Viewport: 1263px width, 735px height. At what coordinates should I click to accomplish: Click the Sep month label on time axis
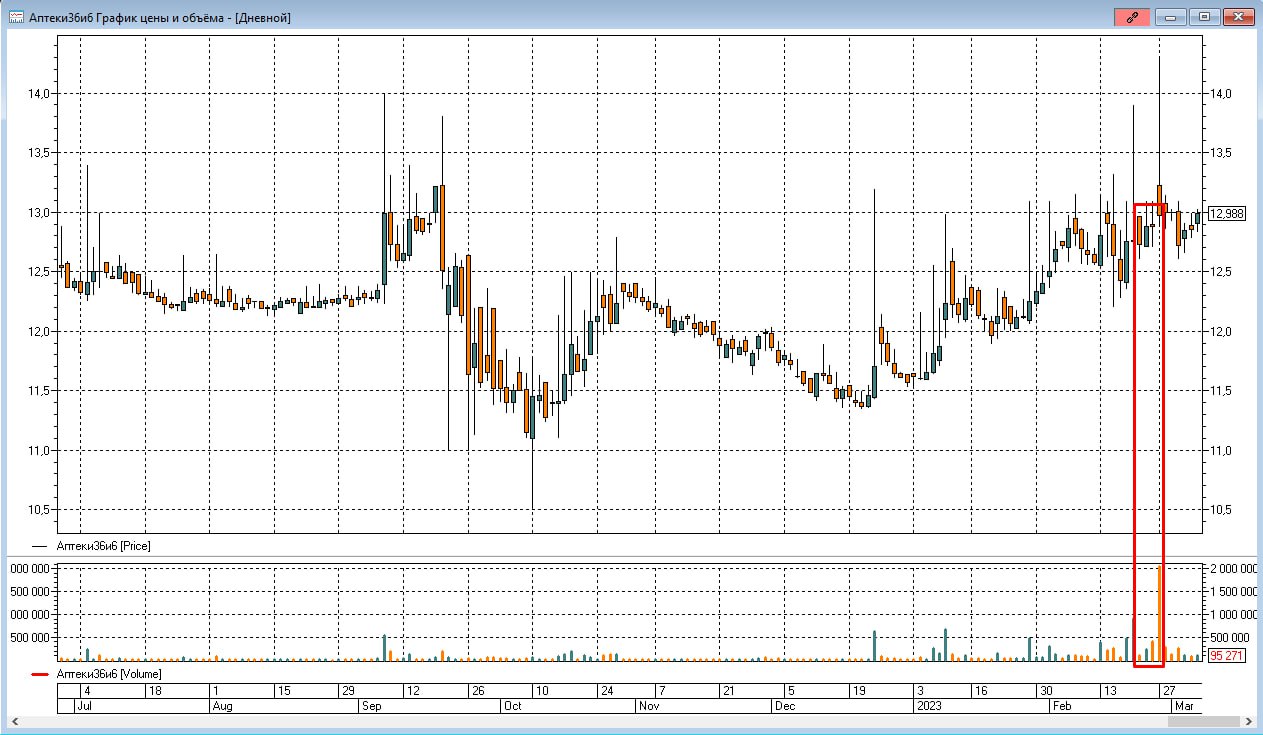[x=372, y=705]
